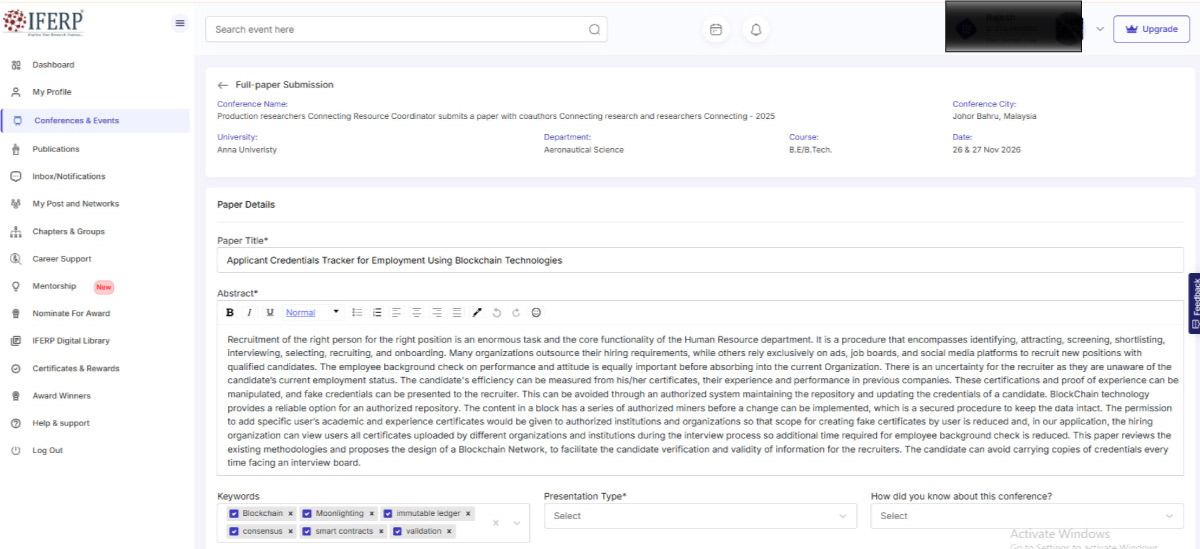Open the calendar icon in the top bar
Image resolution: width=1200 pixels, height=549 pixels.
click(x=716, y=30)
